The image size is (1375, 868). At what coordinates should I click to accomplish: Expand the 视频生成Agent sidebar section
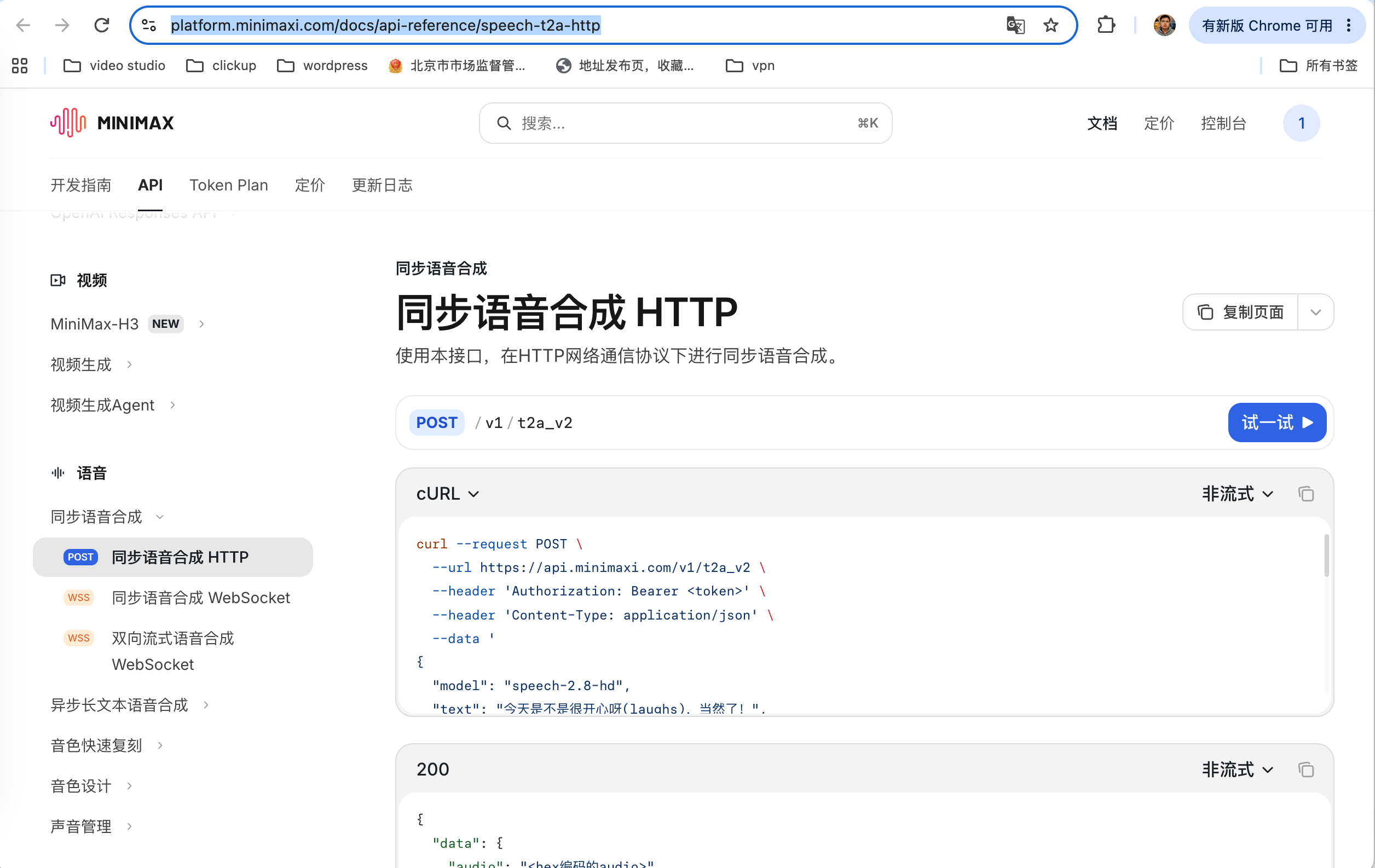tap(113, 405)
